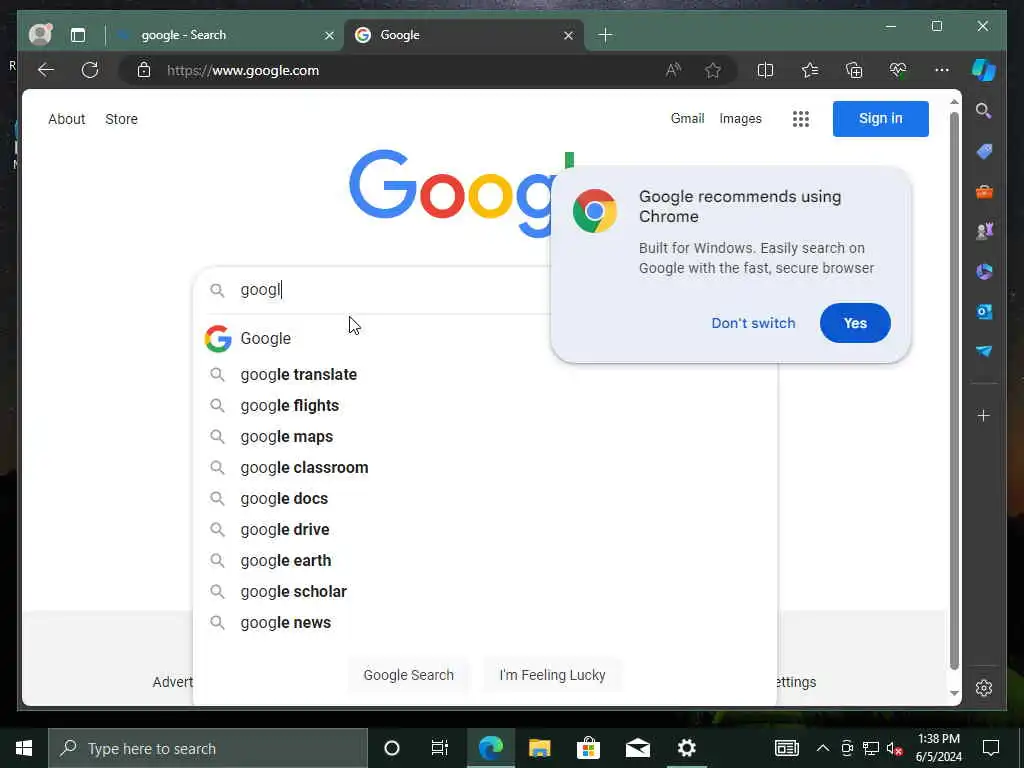Show hidden tray icons with the chevron

tap(823, 748)
